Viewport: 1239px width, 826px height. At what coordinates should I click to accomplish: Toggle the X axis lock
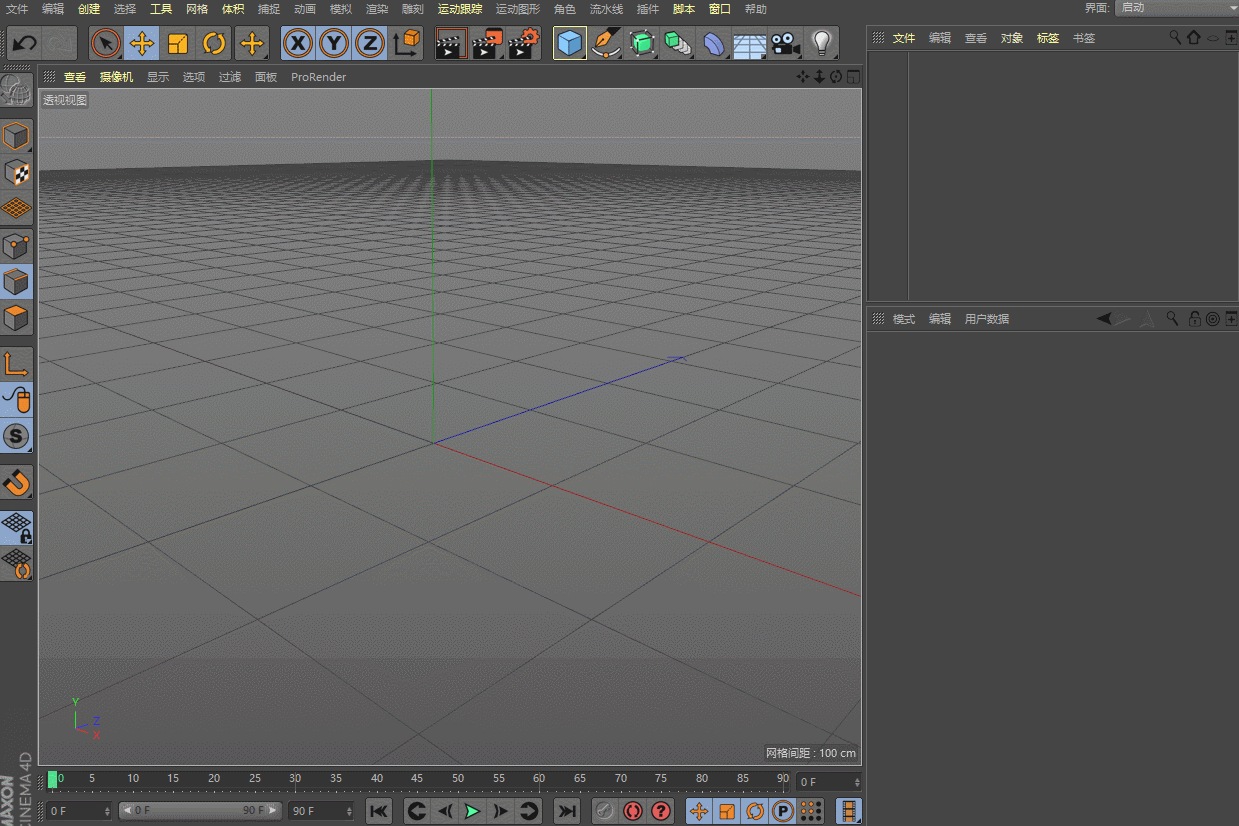point(298,44)
